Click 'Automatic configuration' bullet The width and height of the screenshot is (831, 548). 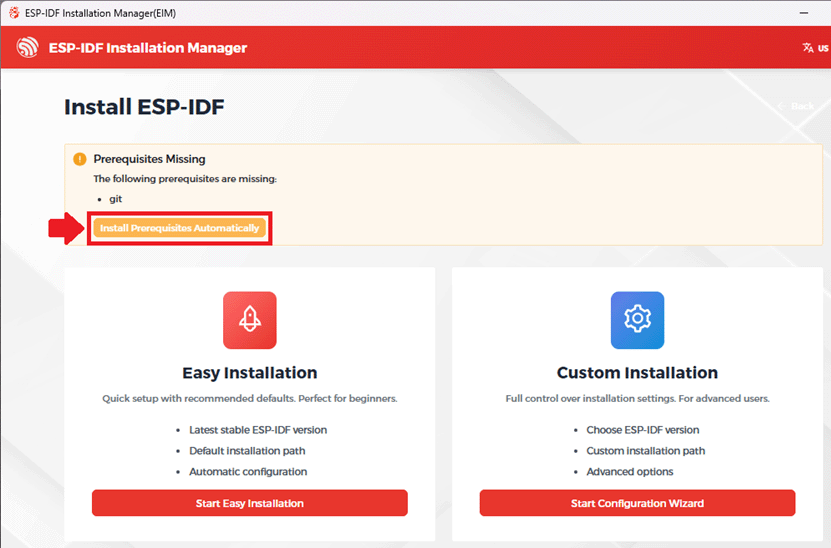248,472
